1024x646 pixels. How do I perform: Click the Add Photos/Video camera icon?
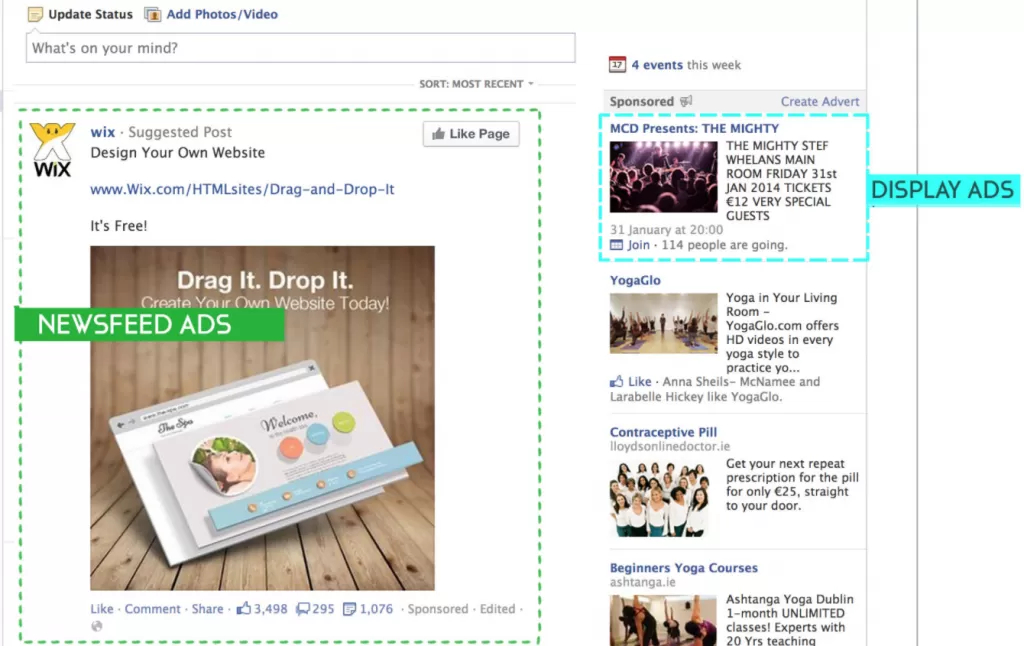[x=153, y=14]
